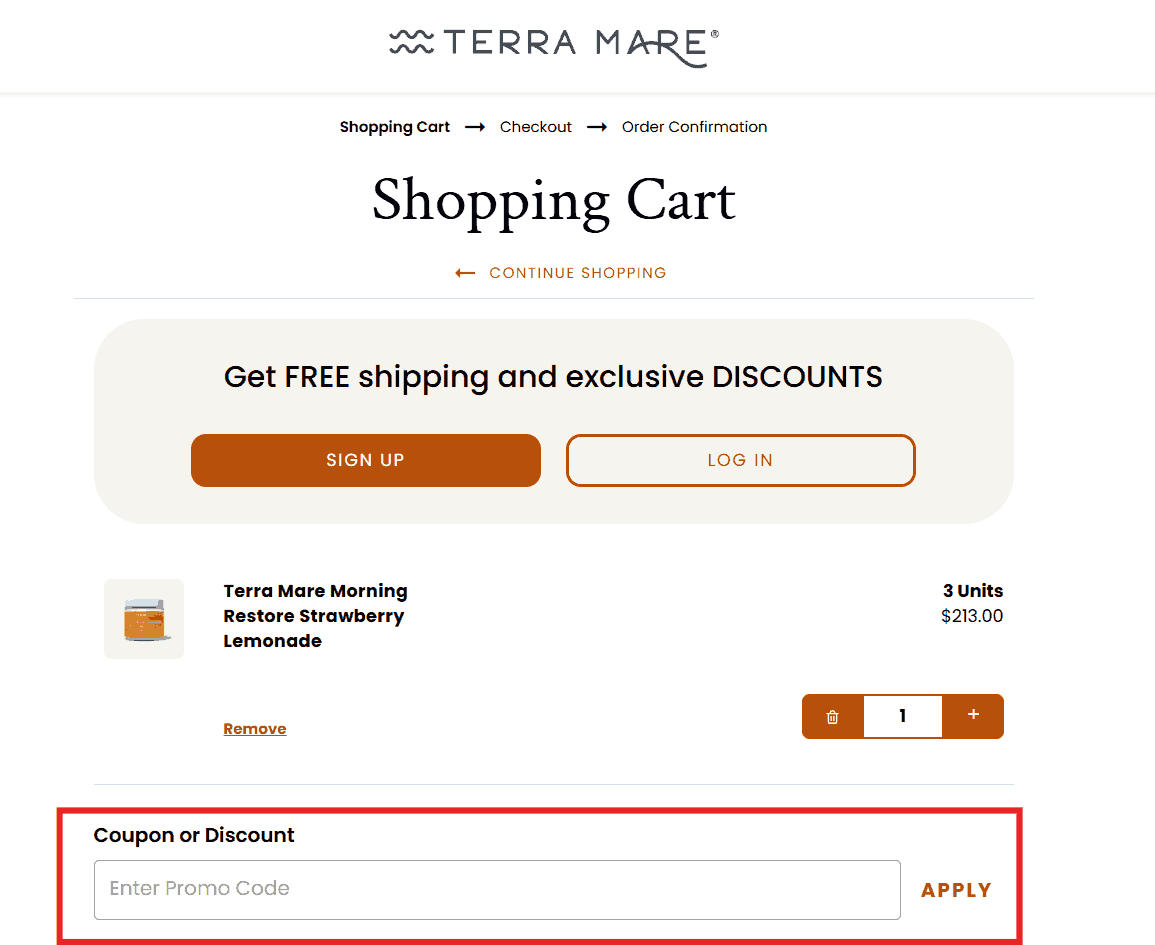Screen dimensions: 1155x945
Task: Click the CONTINUE SHOPPING link
Action: [577, 273]
